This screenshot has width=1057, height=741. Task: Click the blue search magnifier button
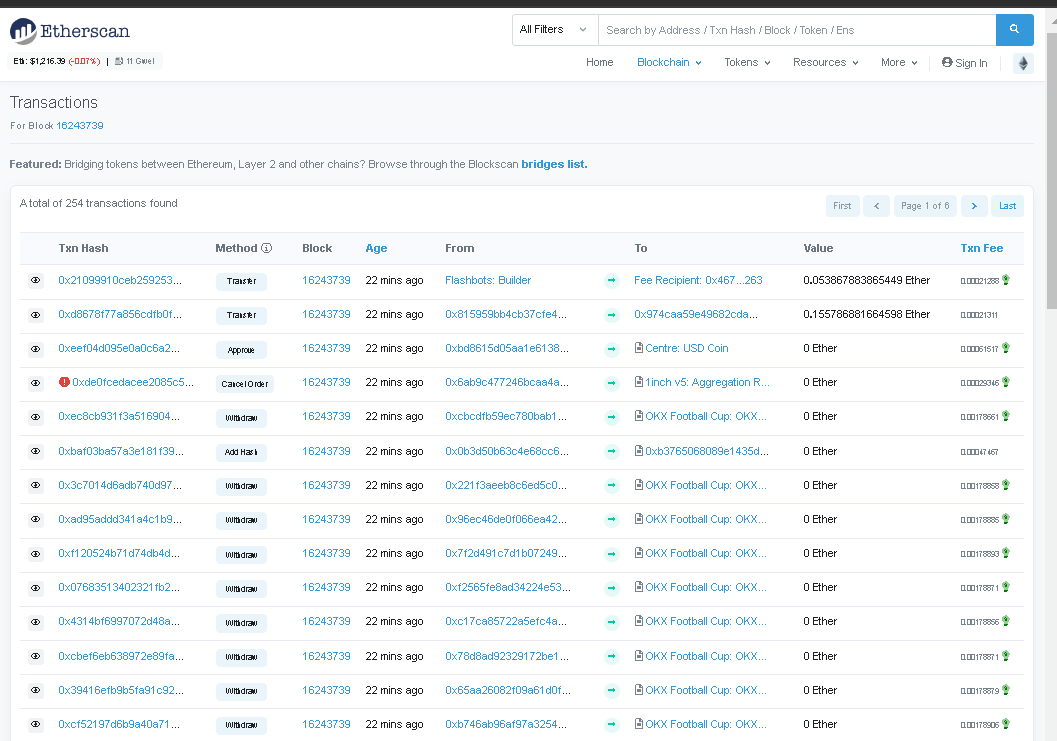[x=1015, y=30]
